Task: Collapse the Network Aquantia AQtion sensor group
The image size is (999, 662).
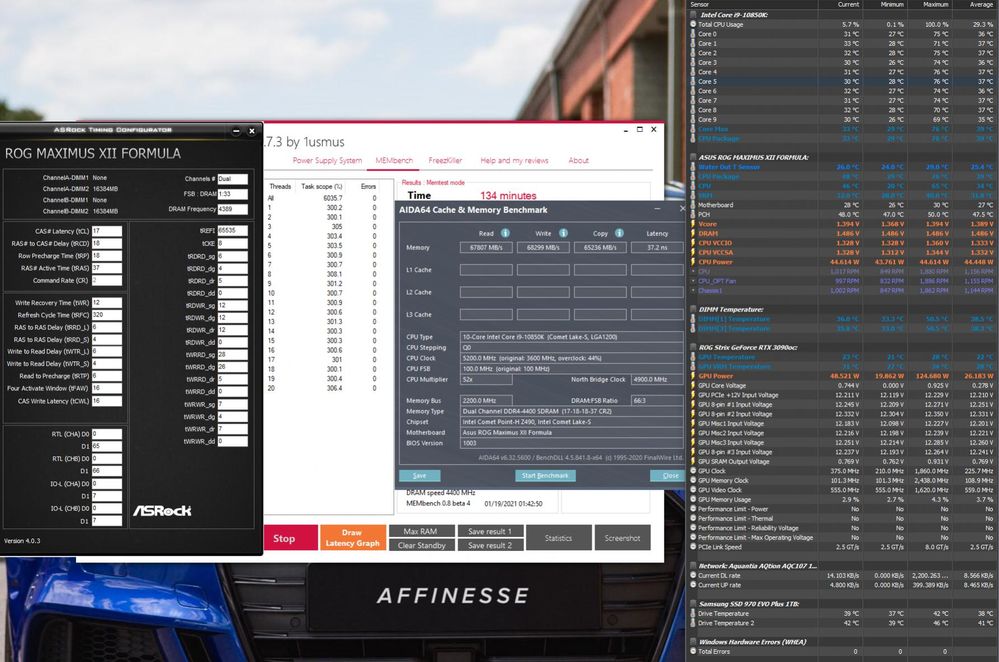Action: point(693,566)
